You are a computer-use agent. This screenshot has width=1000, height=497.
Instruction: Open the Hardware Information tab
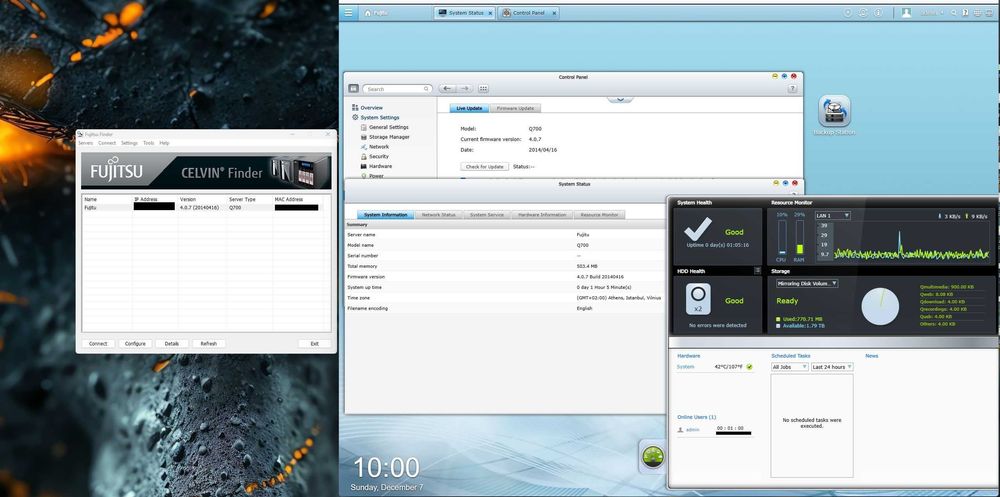pyautogui.click(x=542, y=215)
